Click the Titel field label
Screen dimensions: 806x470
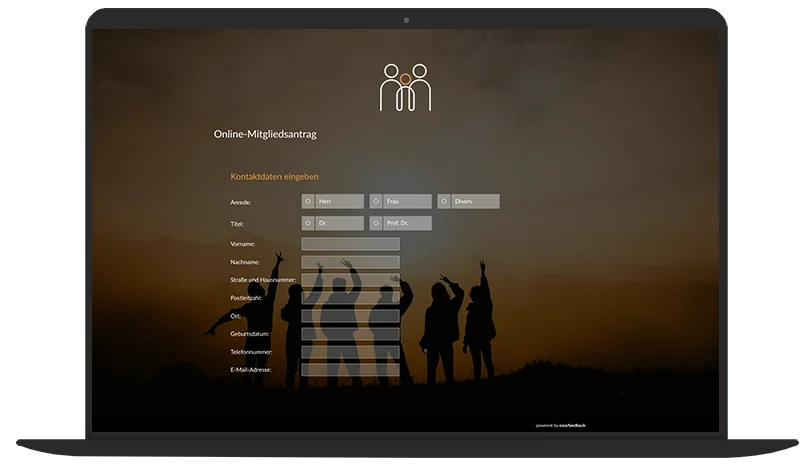(x=237, y=224)
